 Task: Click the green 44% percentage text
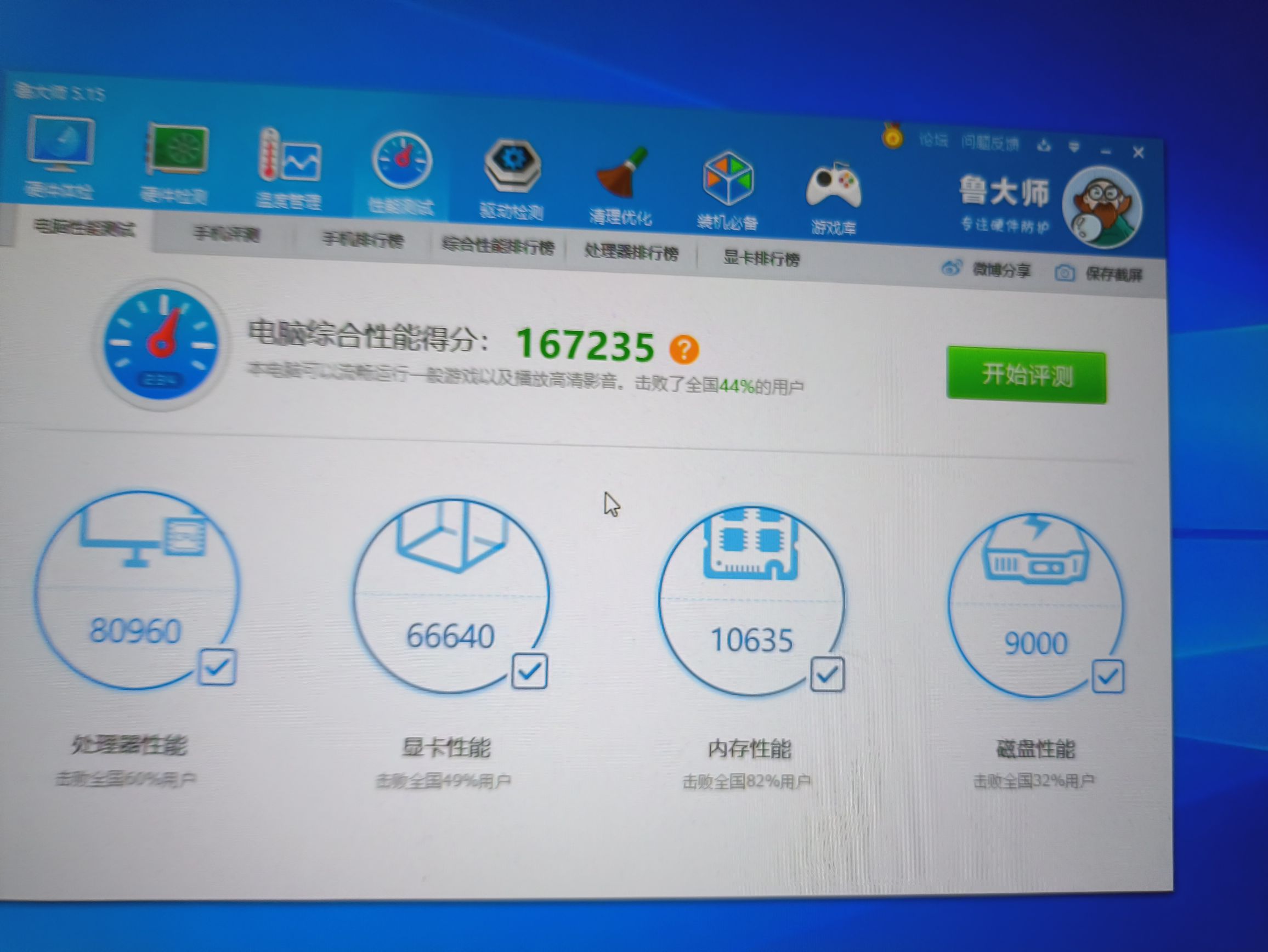(737, 386)
